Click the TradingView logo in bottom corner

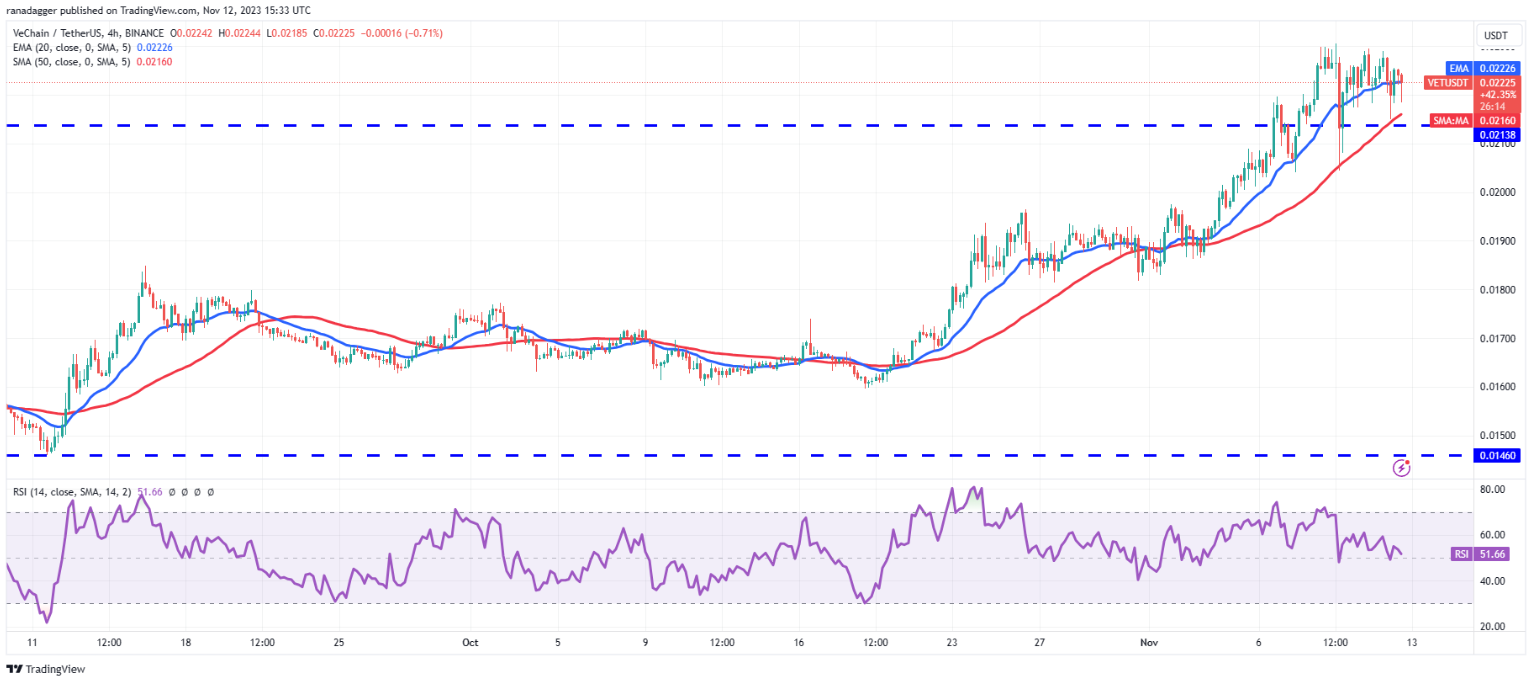tap(46, 669)
